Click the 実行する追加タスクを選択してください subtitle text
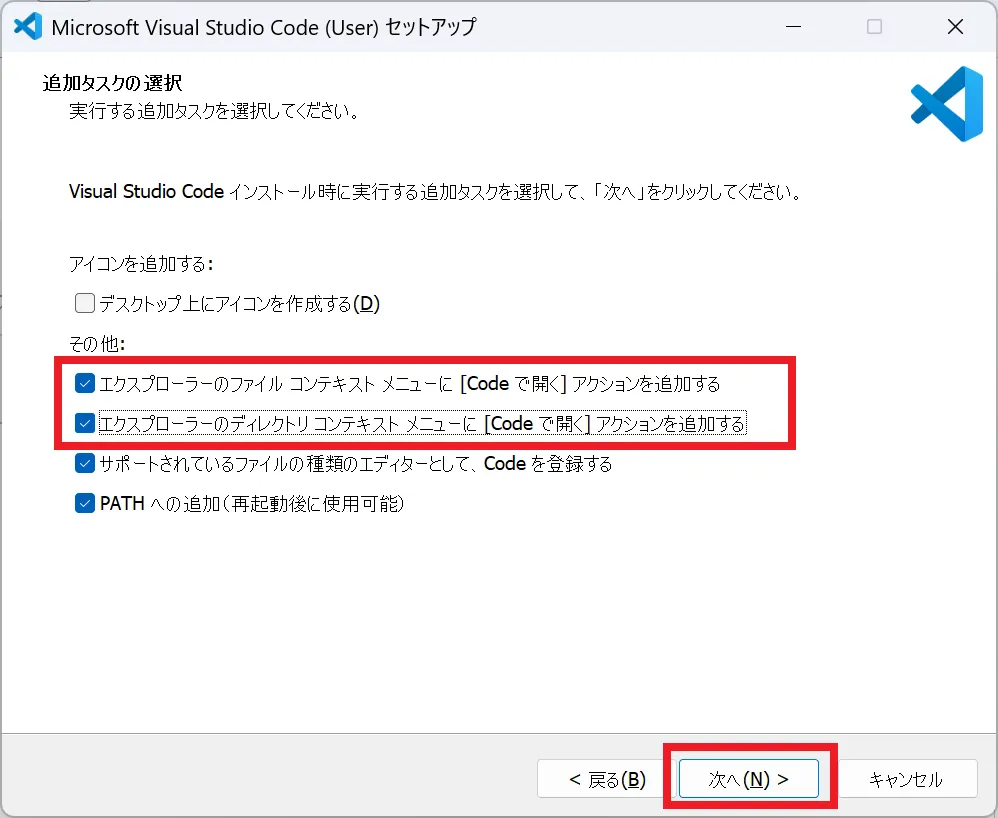 click(214, 110)
